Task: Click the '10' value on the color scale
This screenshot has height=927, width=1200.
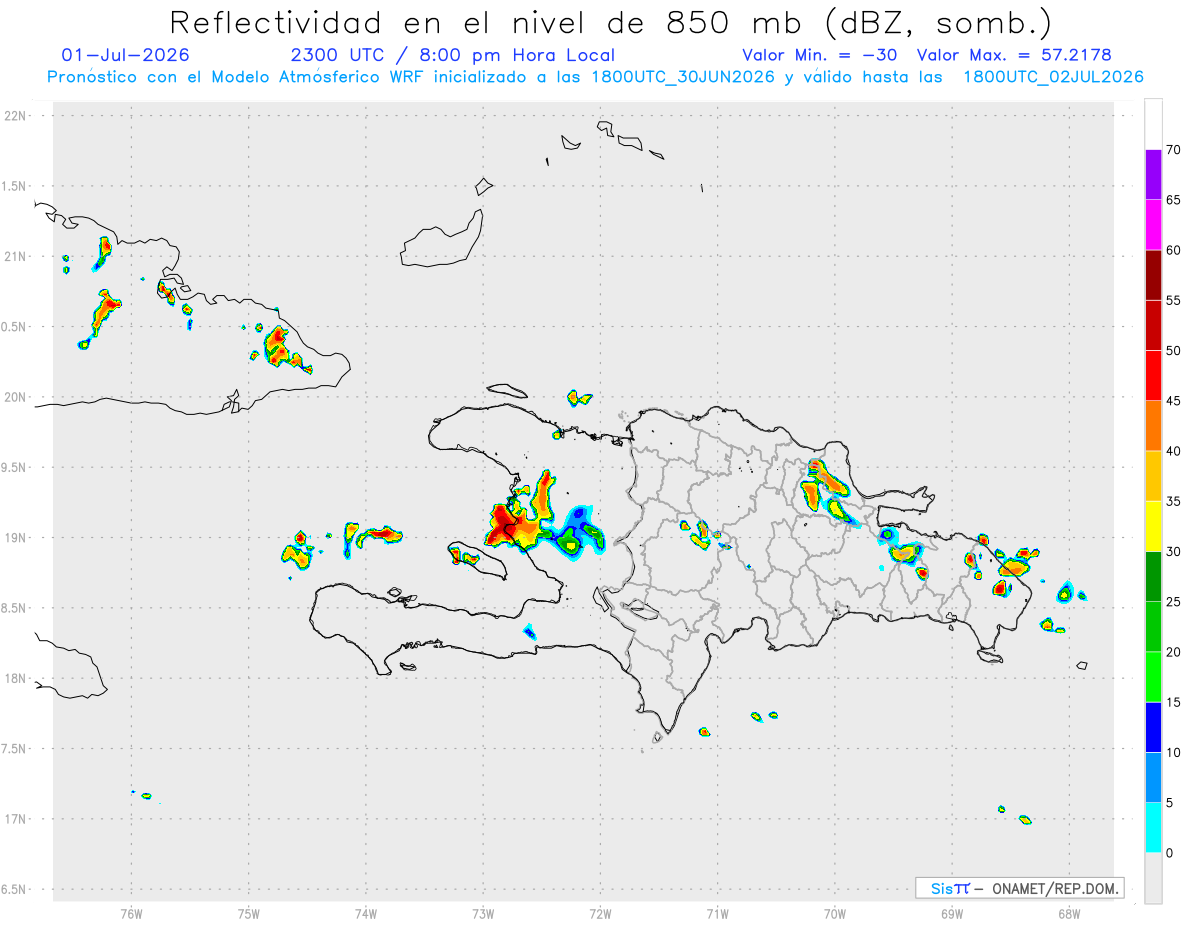Action: (x=1174, y=752)
